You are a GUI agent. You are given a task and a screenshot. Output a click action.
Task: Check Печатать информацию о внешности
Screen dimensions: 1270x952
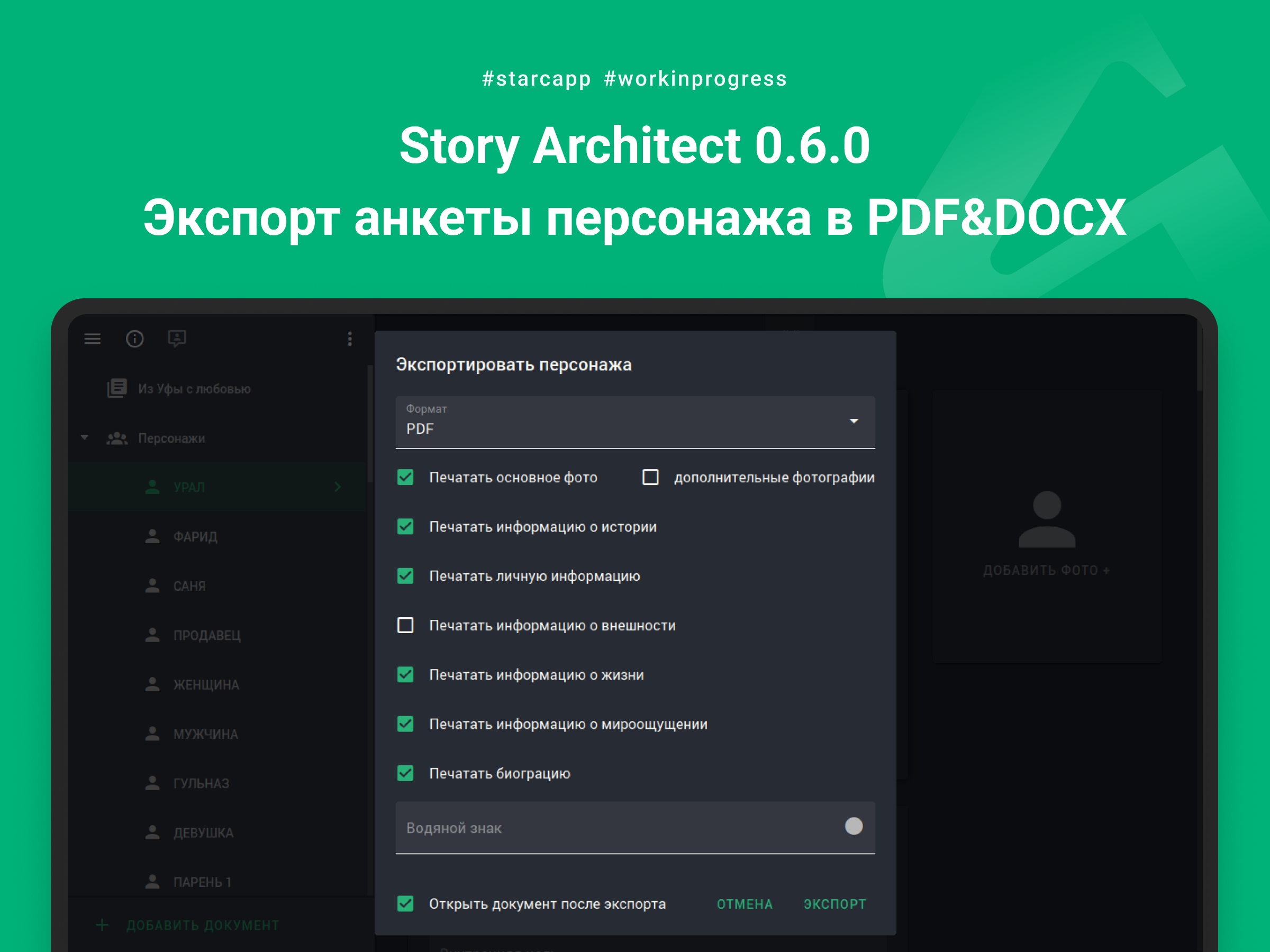(x=405, y=626)
